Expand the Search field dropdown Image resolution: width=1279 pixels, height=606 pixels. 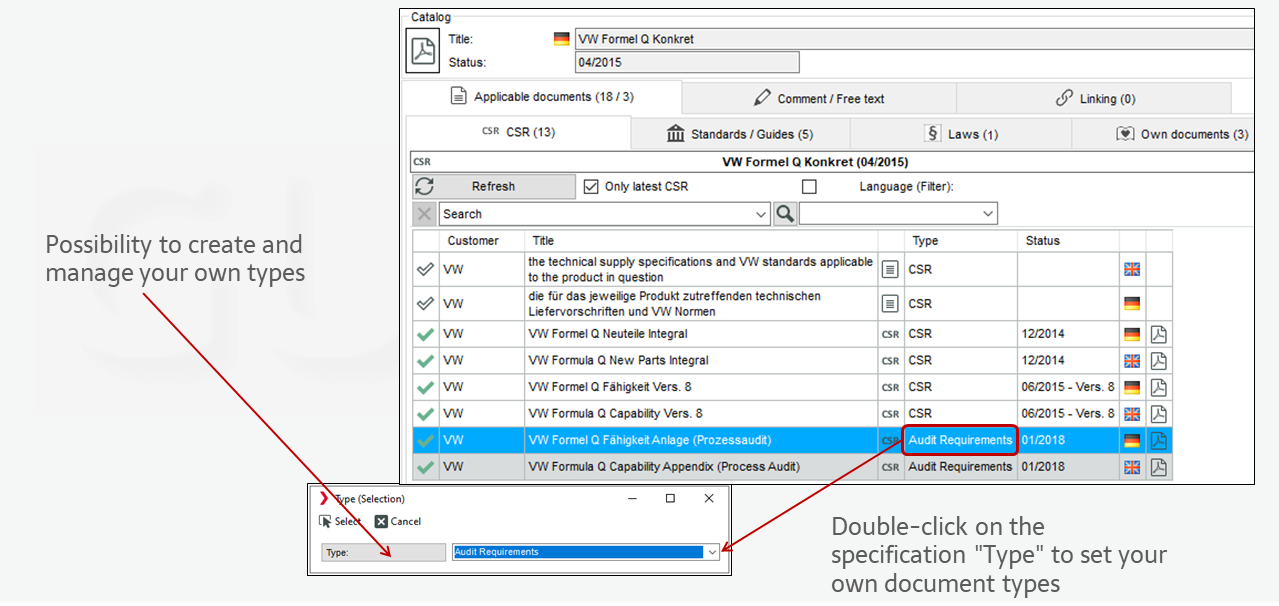[762, 214]
